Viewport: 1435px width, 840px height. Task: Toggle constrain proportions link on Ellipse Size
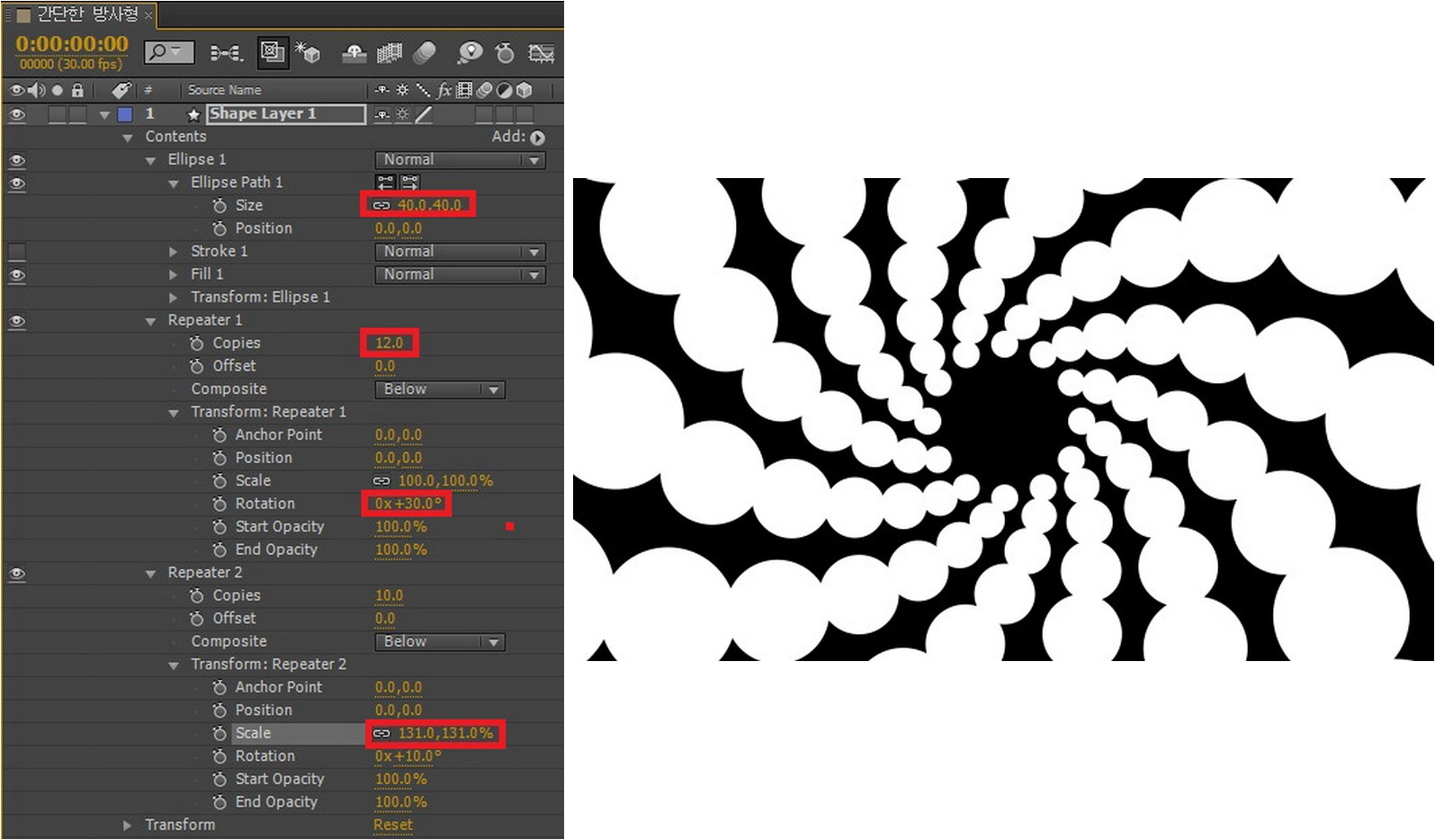point(381,206)
